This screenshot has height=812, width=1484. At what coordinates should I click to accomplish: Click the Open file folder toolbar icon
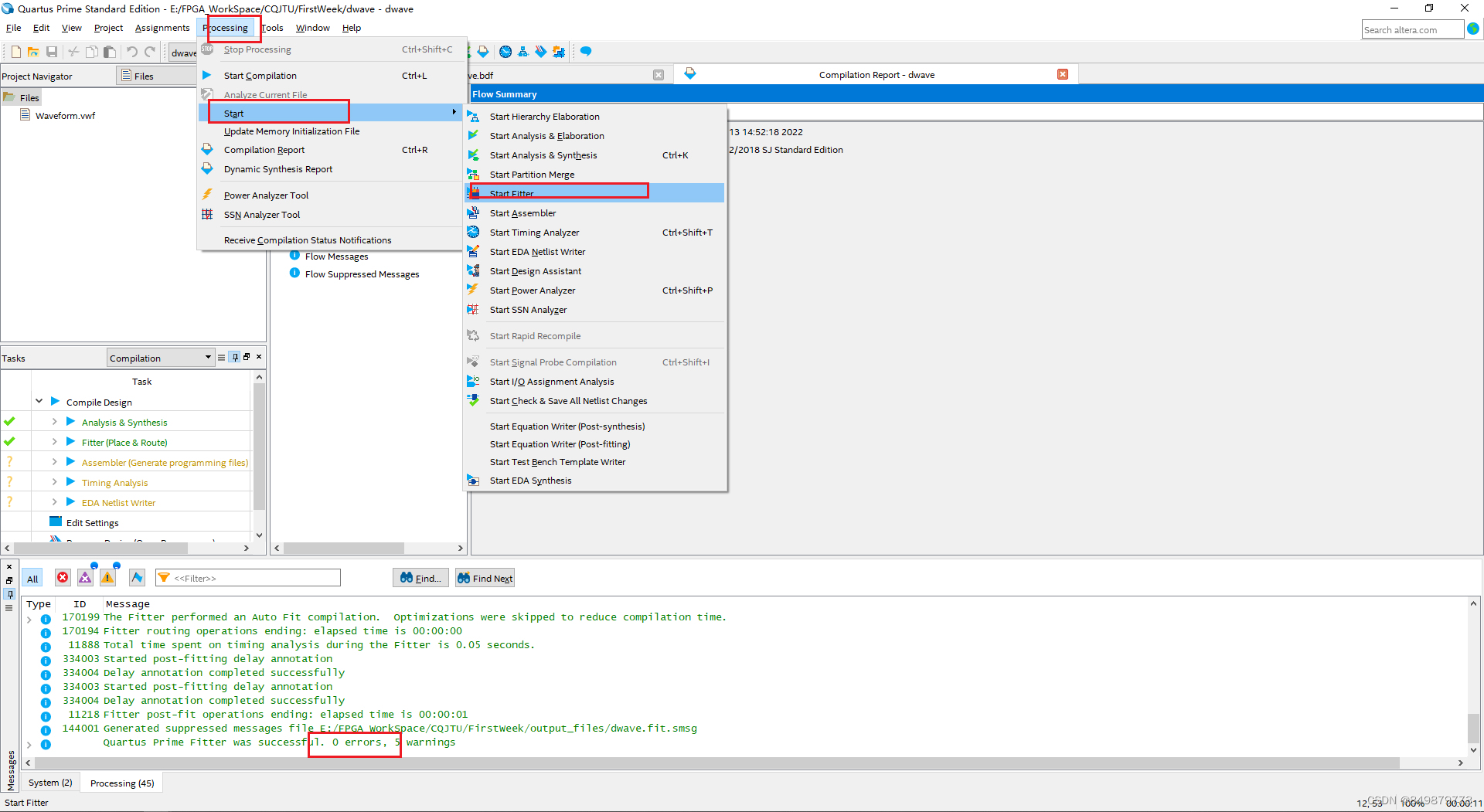click(x=33, y=52)
